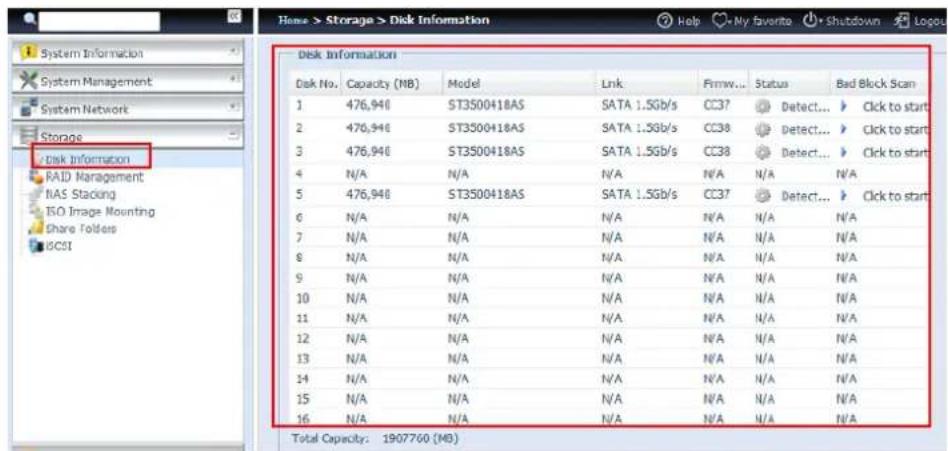The height and width of the screenshot is (451, 948).
Task: Click disk 3 status gear icon
Action: tap(763, 152)
